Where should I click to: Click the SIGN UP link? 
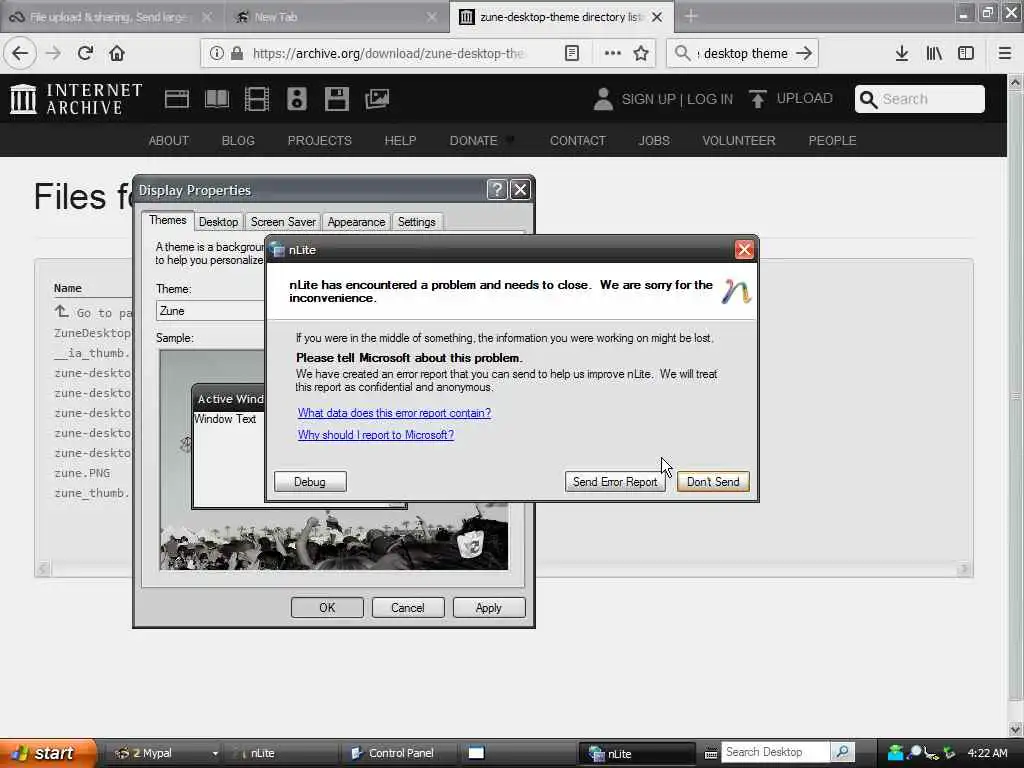(x=648, y=99)
